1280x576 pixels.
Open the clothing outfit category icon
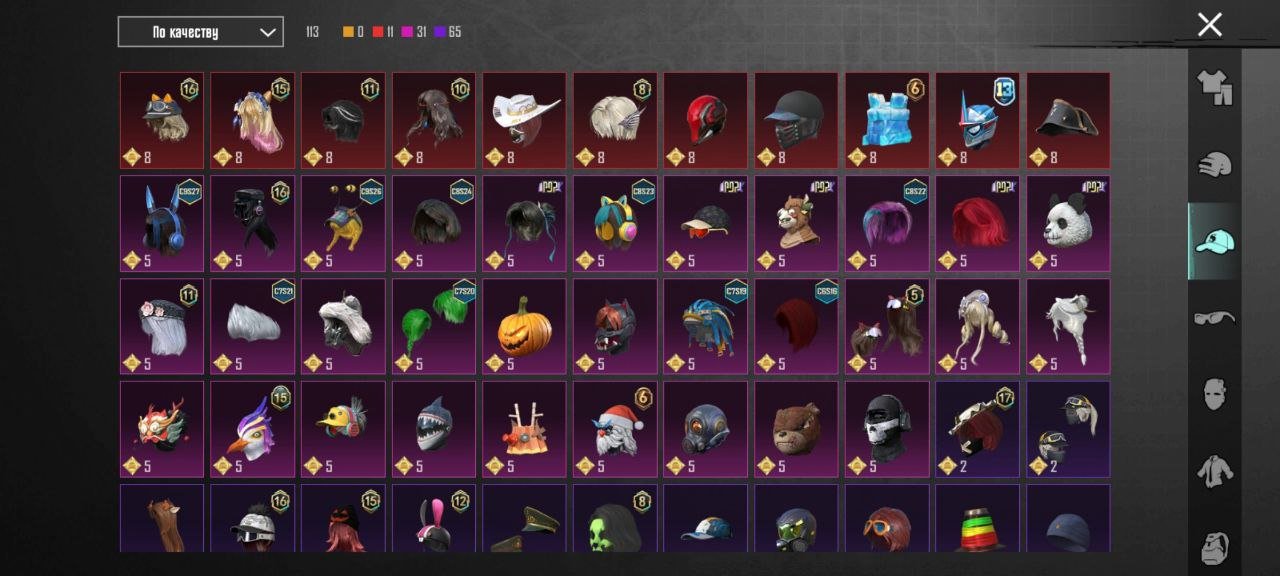coord(1214,89)
